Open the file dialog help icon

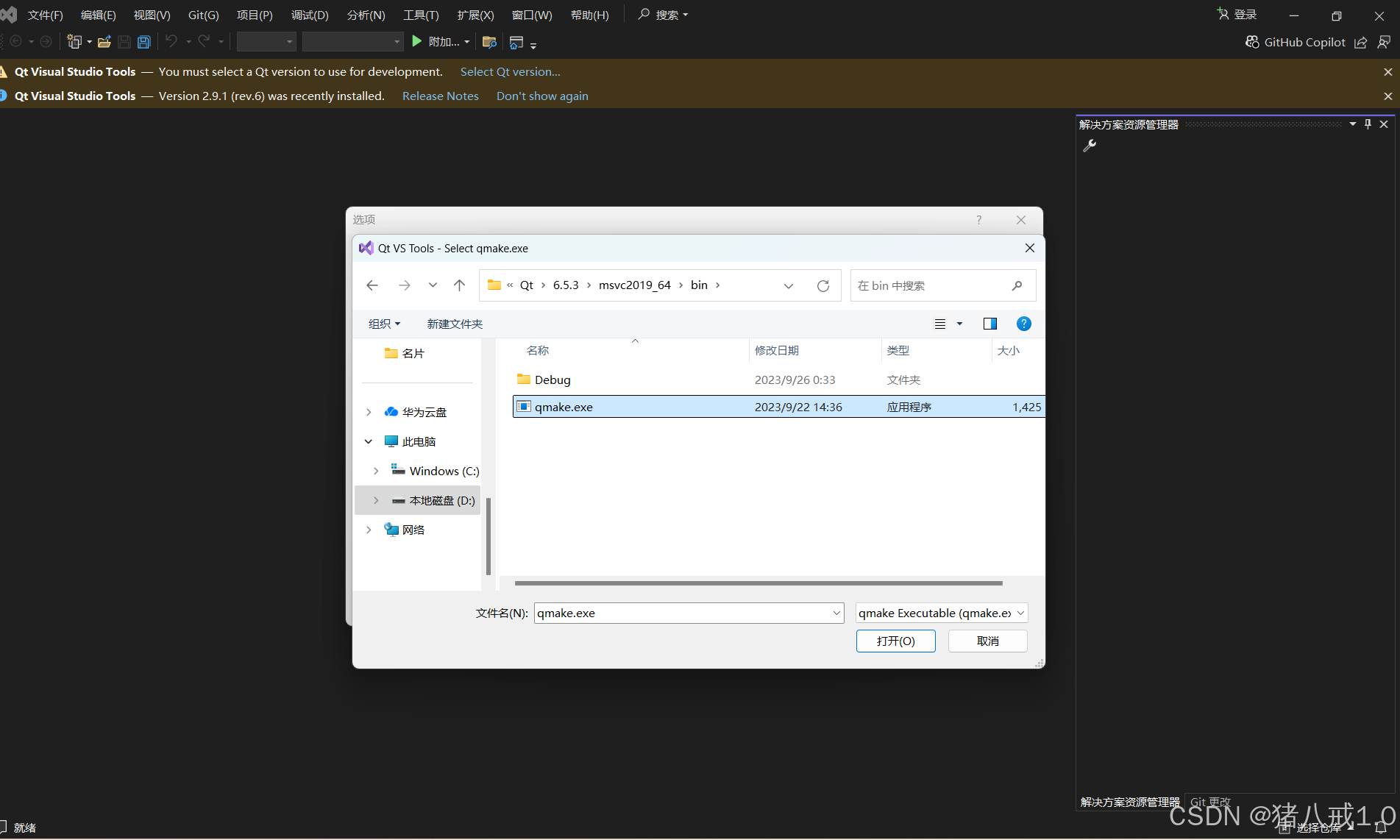(1023, 324)
